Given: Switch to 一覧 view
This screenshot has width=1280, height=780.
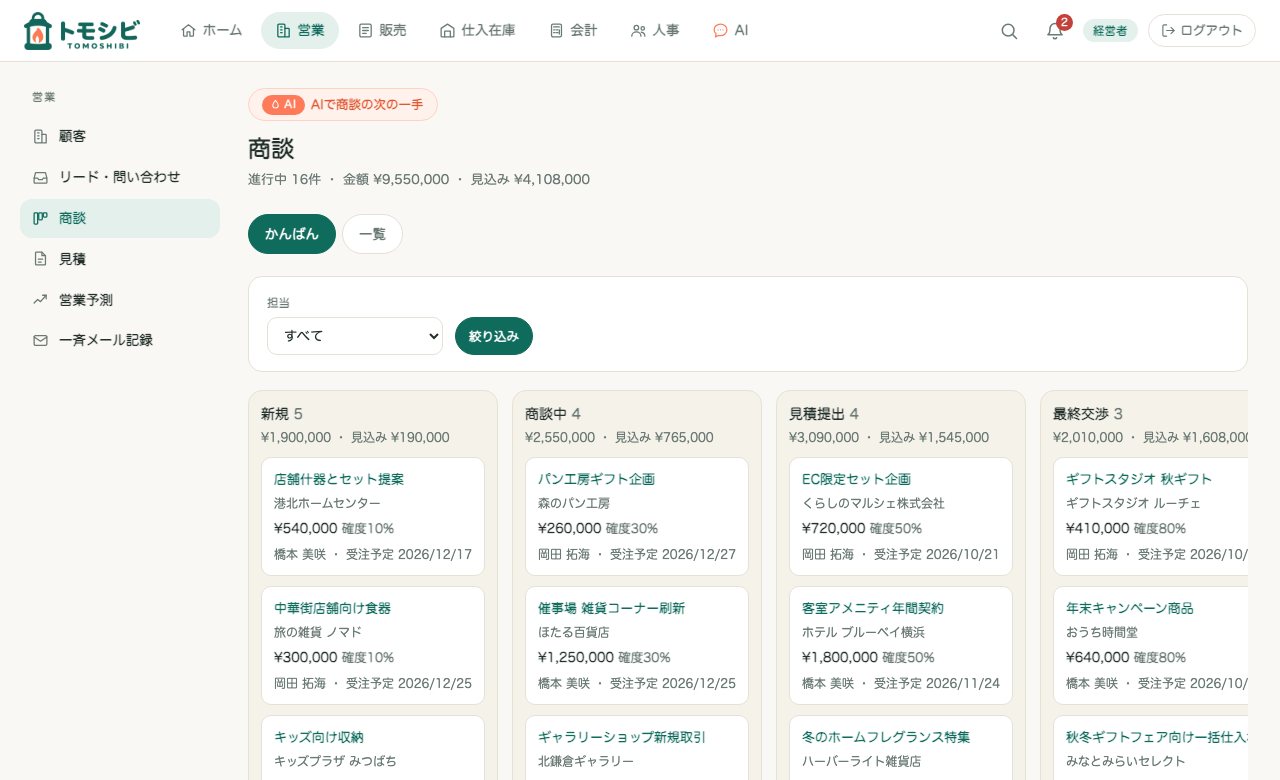Looking at the screenshot, I should coord(372,234).
